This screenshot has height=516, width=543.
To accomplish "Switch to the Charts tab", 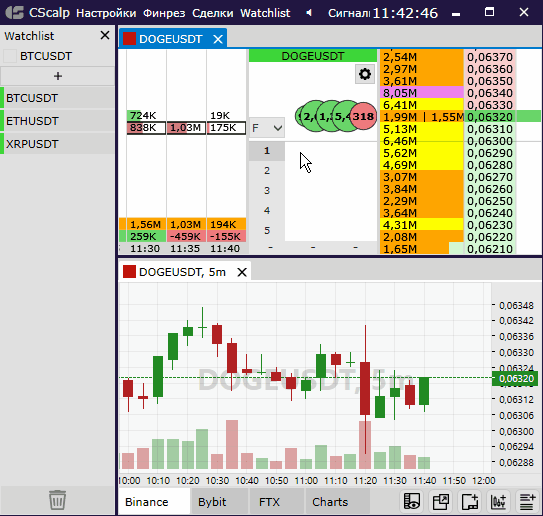I will point(330,502).
